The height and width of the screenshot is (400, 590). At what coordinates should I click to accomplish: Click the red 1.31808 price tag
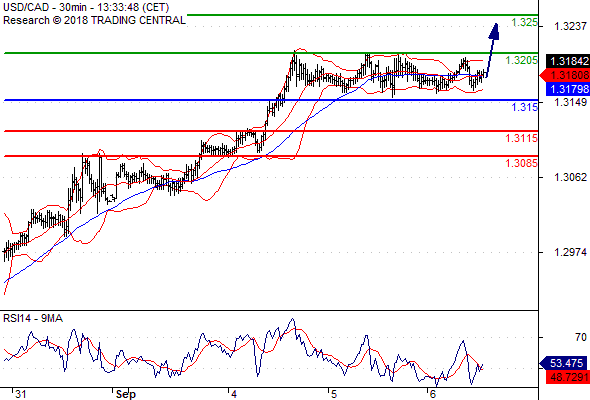pyautogui.click(x=565, y=75)
